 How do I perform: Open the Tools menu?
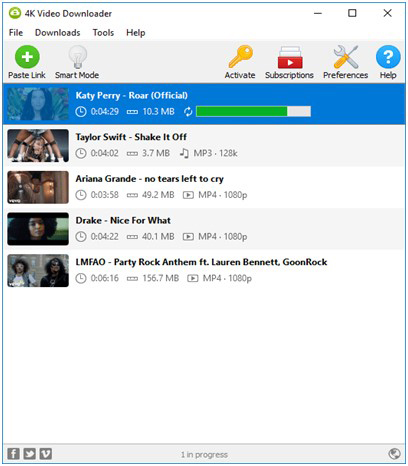point(103,33)
